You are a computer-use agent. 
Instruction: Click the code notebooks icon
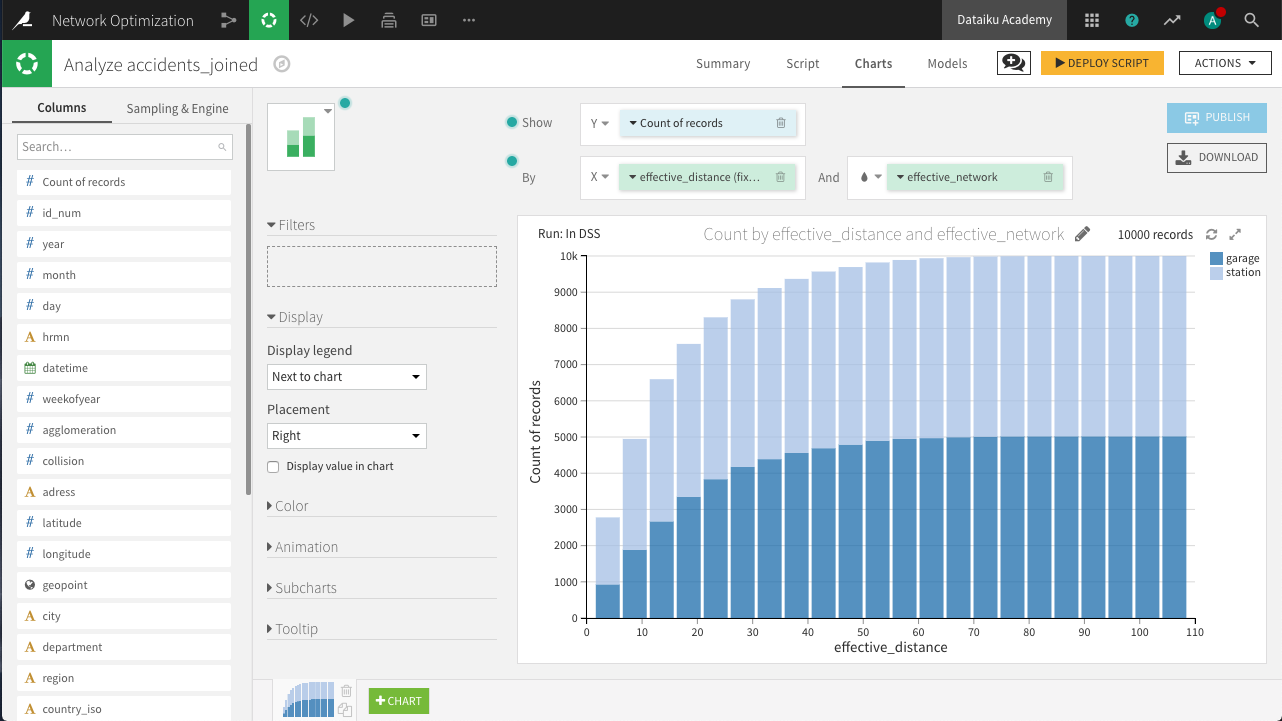pyautogui.click(x=309, y=20)
